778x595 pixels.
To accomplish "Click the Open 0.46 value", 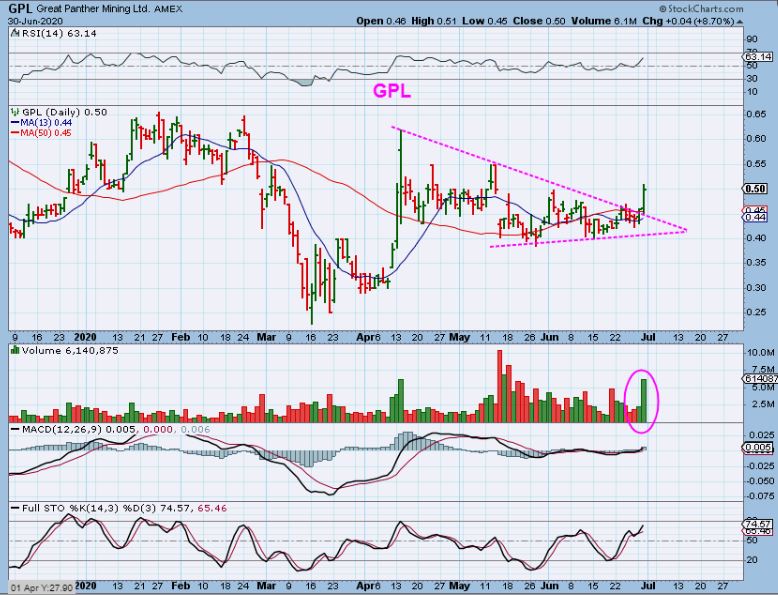I will [381, 21].
